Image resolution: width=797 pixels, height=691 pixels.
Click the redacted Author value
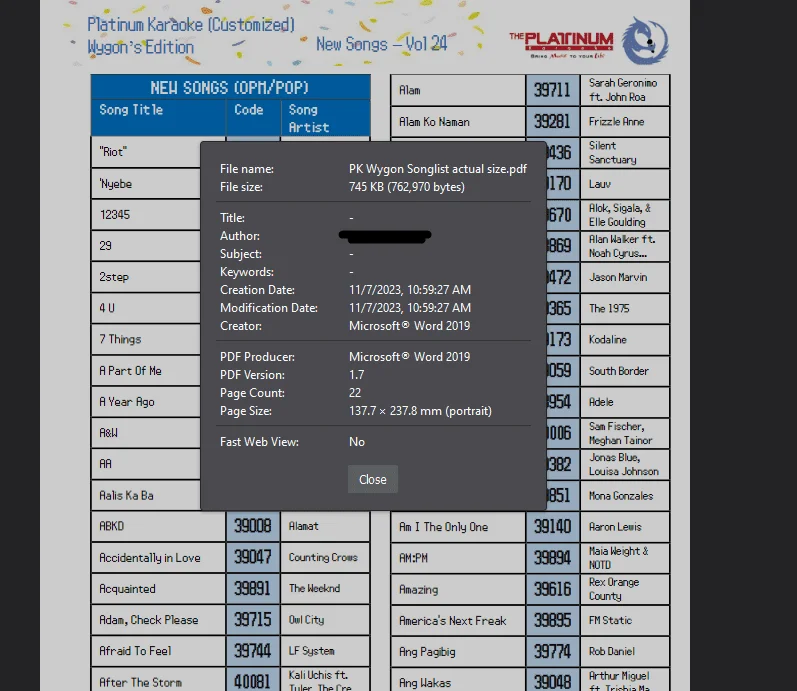pyautogui.click(x=385, y=236)
